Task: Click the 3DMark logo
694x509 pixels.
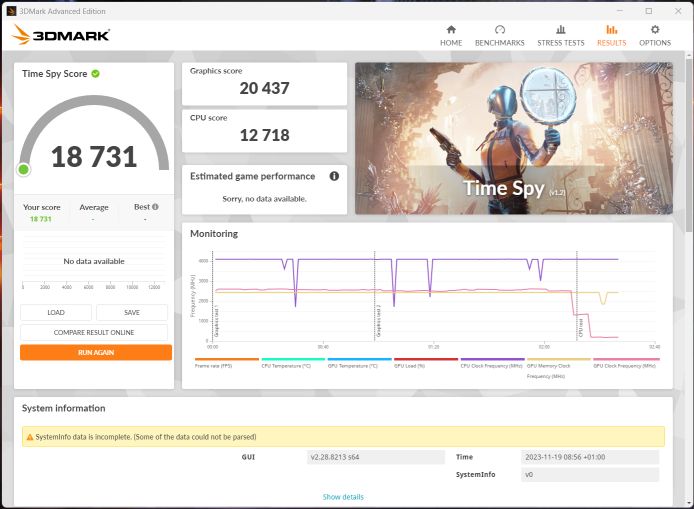Action: click(x=61, y=35)
